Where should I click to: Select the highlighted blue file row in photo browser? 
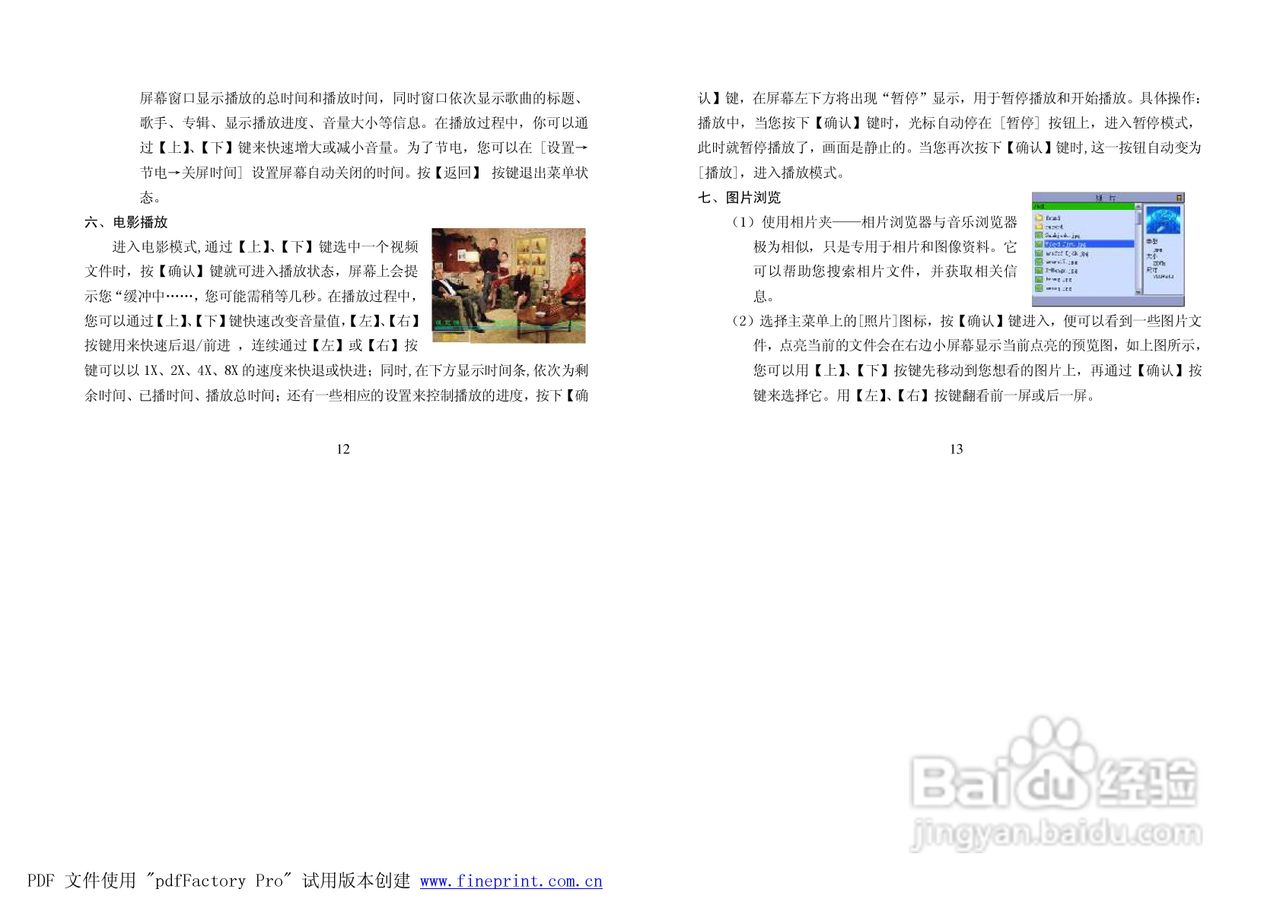tap(1089, 244)
